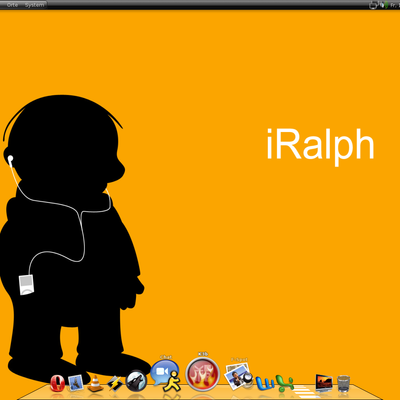This screenshot has width=400, height=400.
Task: Launch the Opera browser from the dock
Action: [57, 383]
